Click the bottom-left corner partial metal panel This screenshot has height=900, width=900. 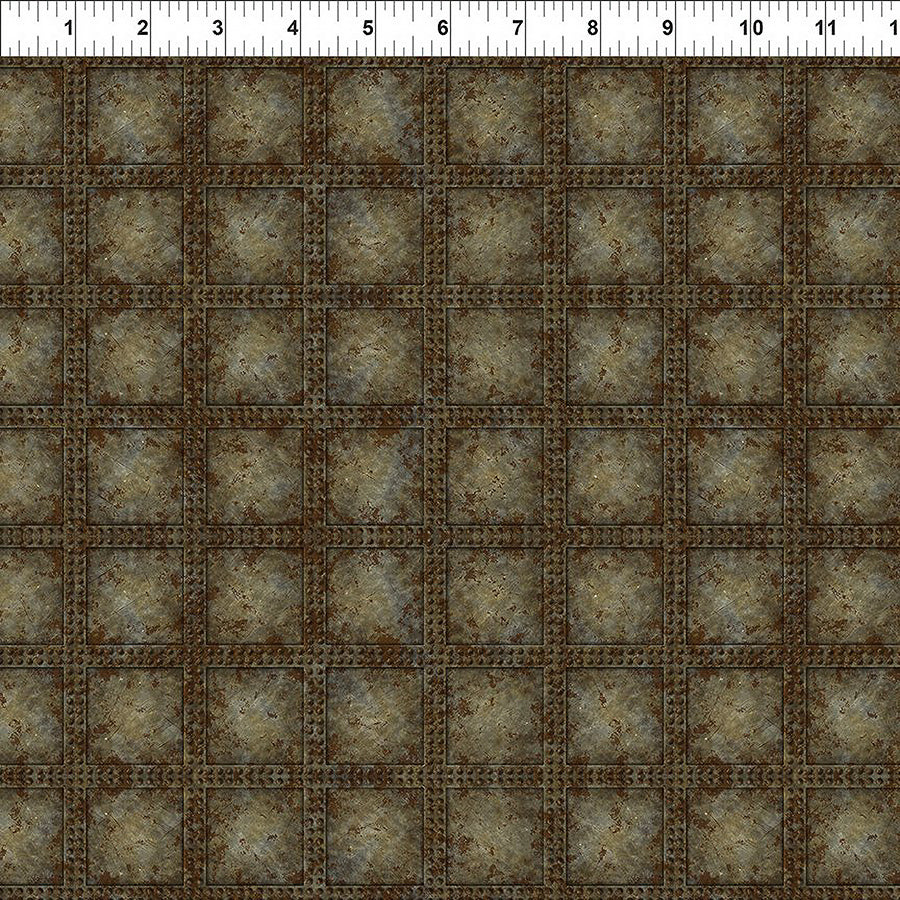tap(30, 843)
